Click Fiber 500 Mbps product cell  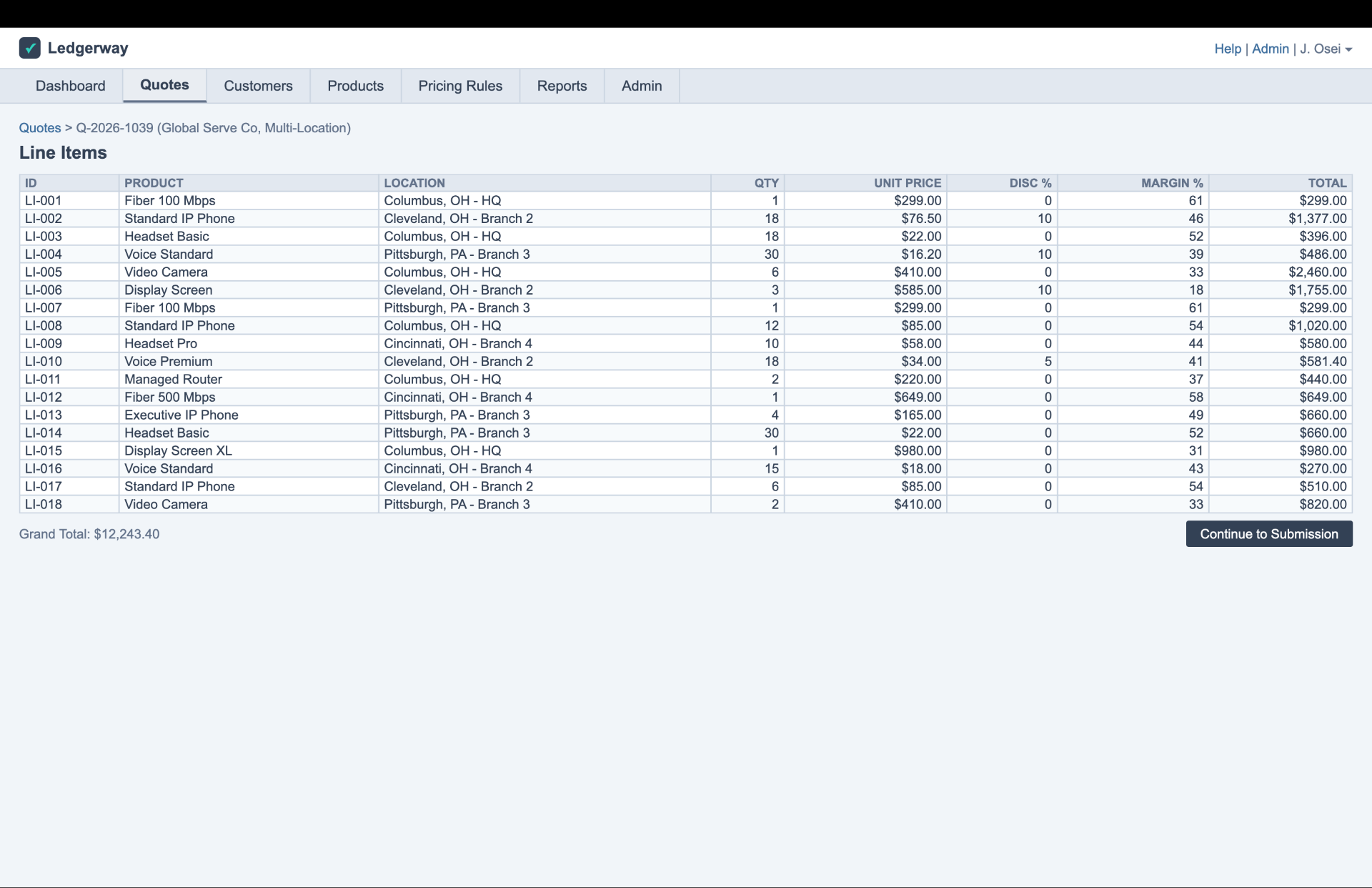[x=249, y=398]
